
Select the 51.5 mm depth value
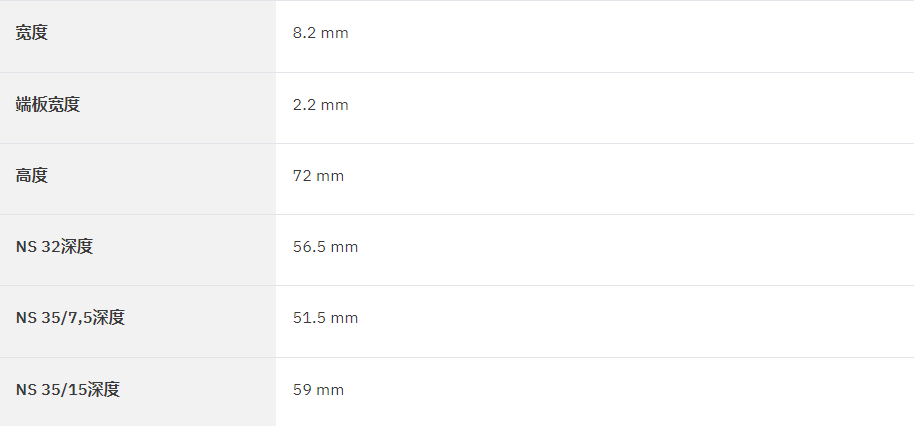click(x=325, y=318)
